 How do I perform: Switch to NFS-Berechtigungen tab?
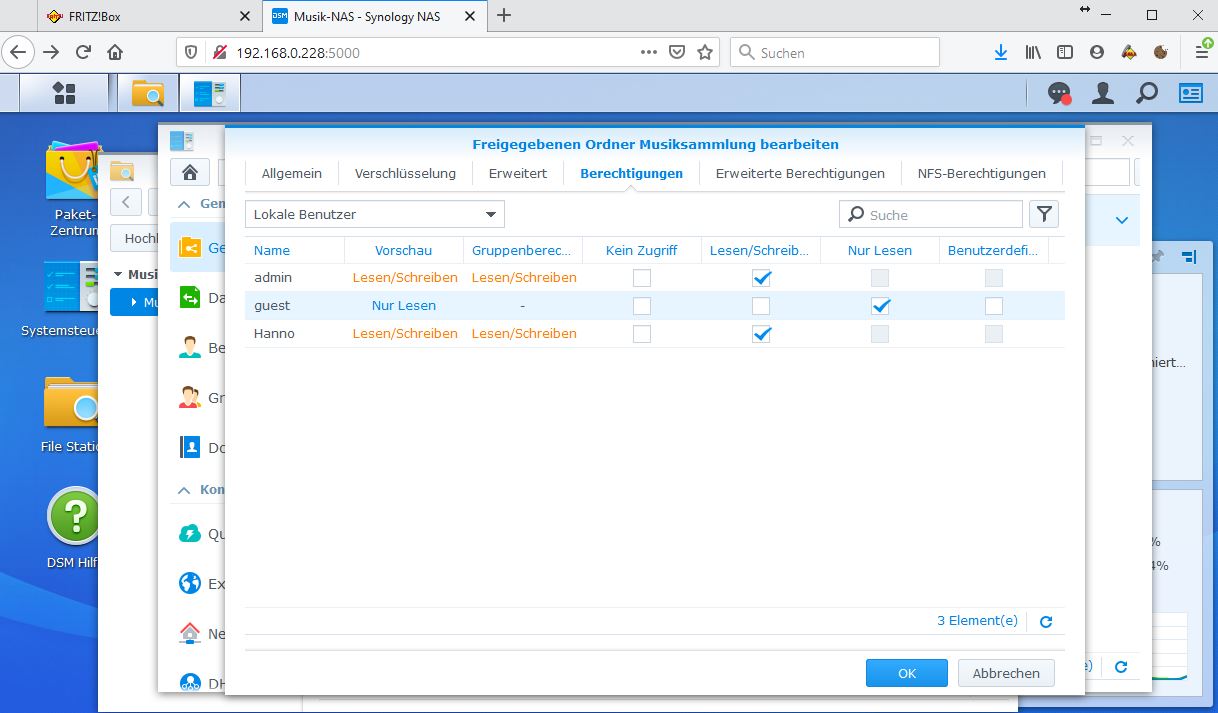[x=982, y=173]
